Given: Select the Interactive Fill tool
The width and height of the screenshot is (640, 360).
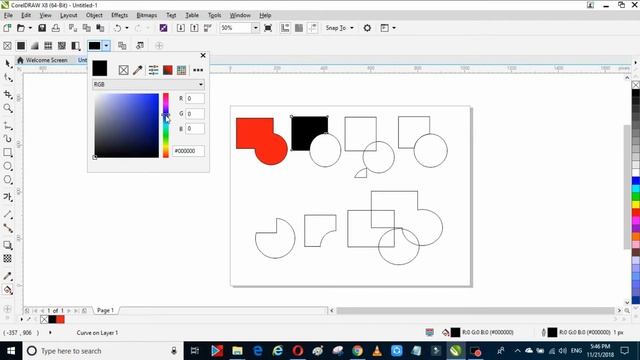Looking at the screenshot, I should 8,290.
